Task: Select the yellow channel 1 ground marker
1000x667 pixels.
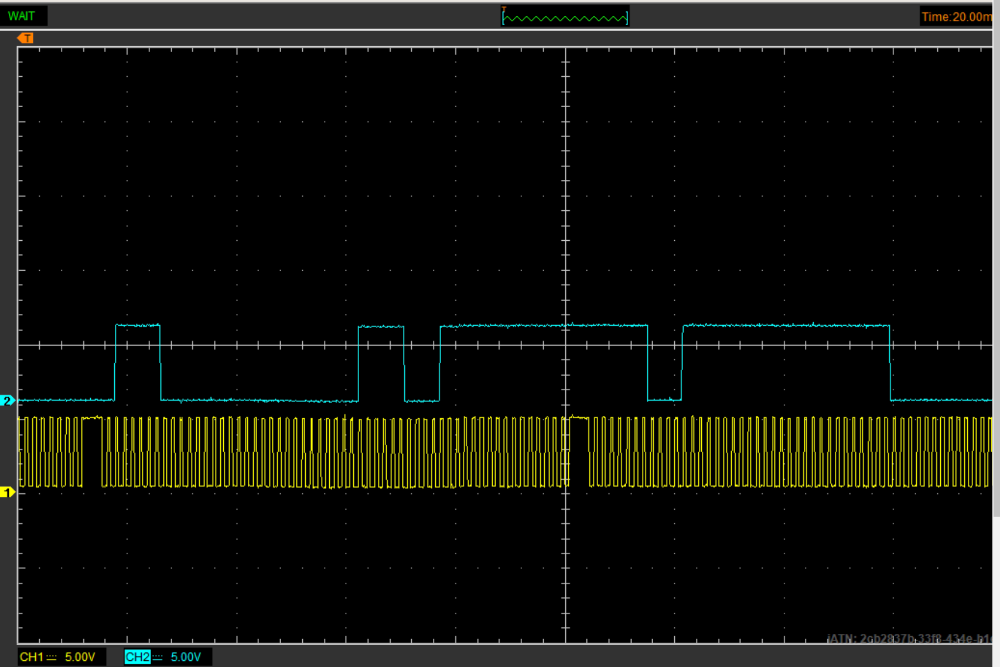Action: 8,492
